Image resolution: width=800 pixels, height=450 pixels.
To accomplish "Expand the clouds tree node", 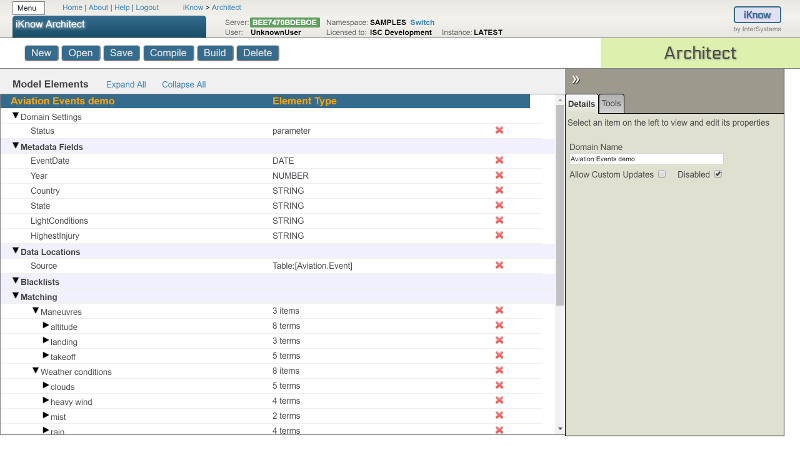I will tap(45, 386).
